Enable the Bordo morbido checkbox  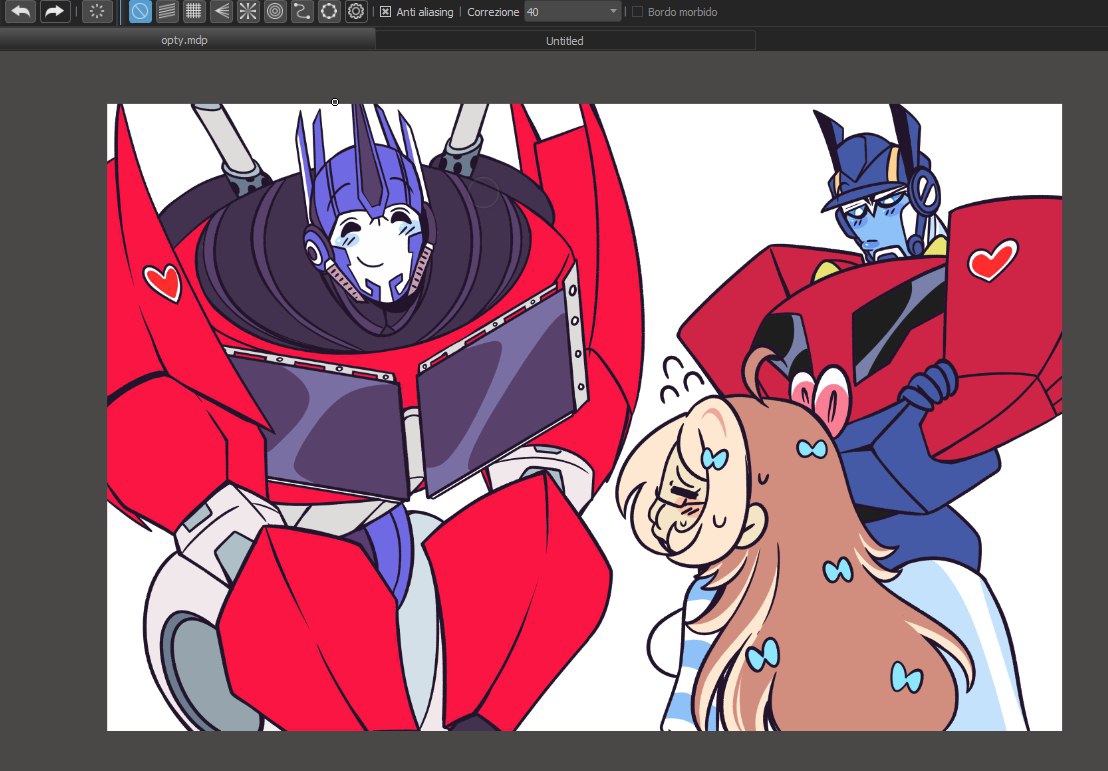(638, 12)
